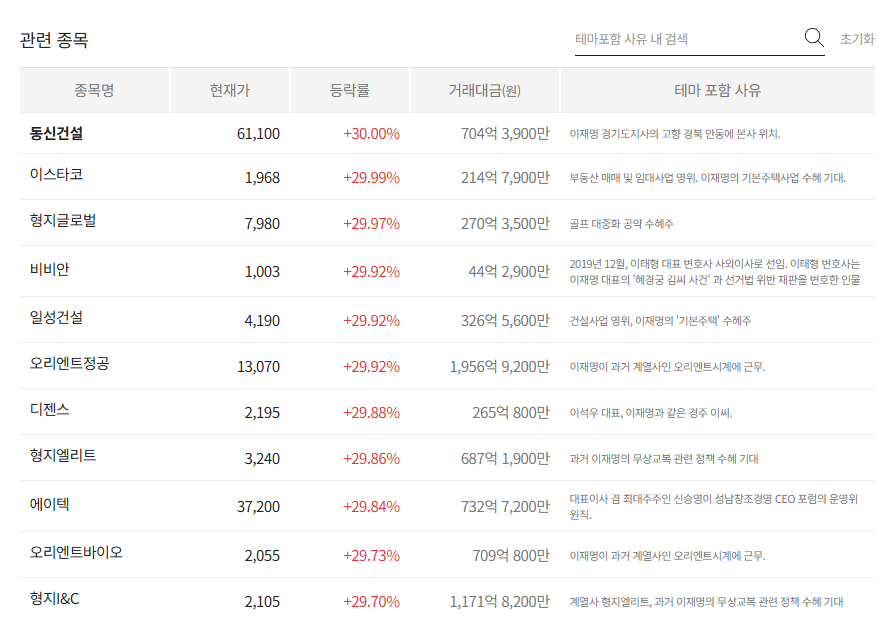The height and width of the screenshot is (619, 879).
Task: Select the 2,055 price cell
Action: pyautogui.click(x=262, y=556)
